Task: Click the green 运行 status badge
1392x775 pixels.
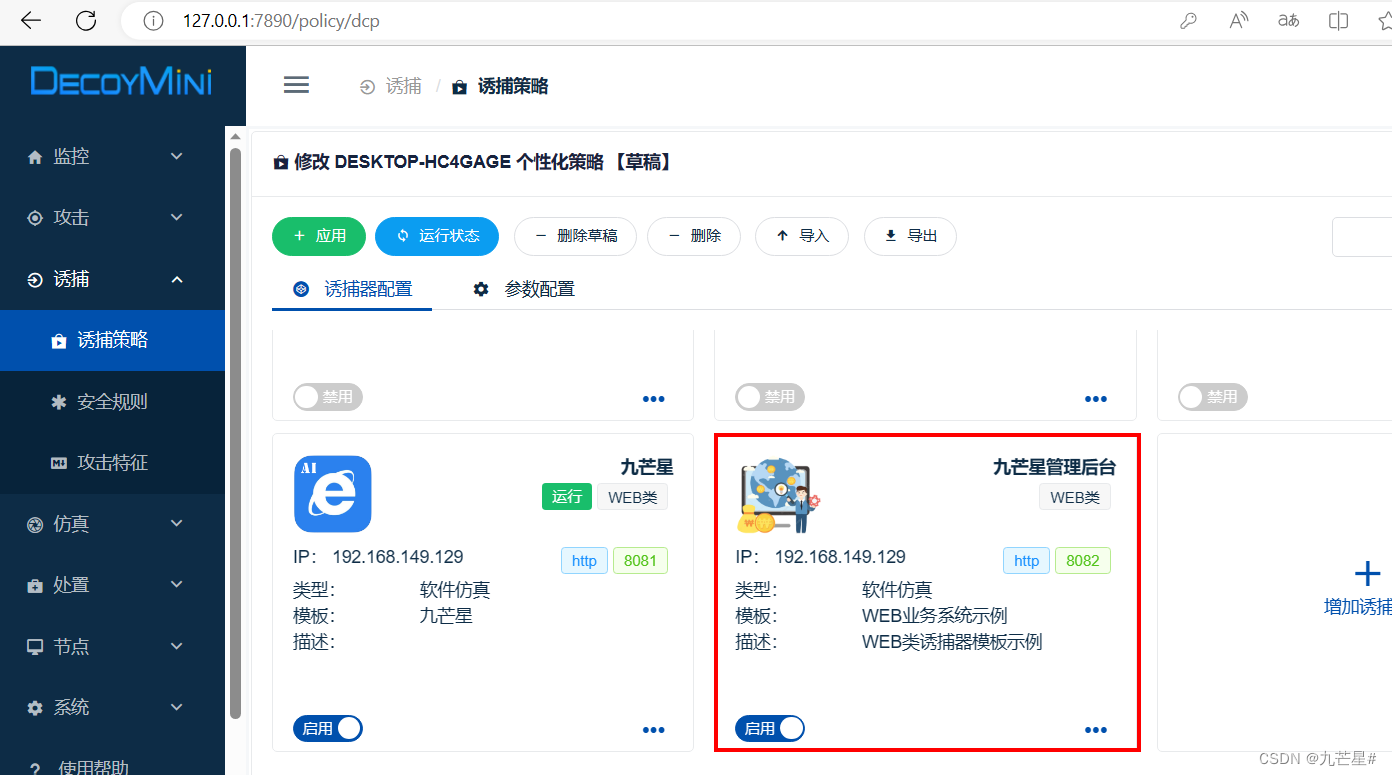Action: [x=567, y=497]
